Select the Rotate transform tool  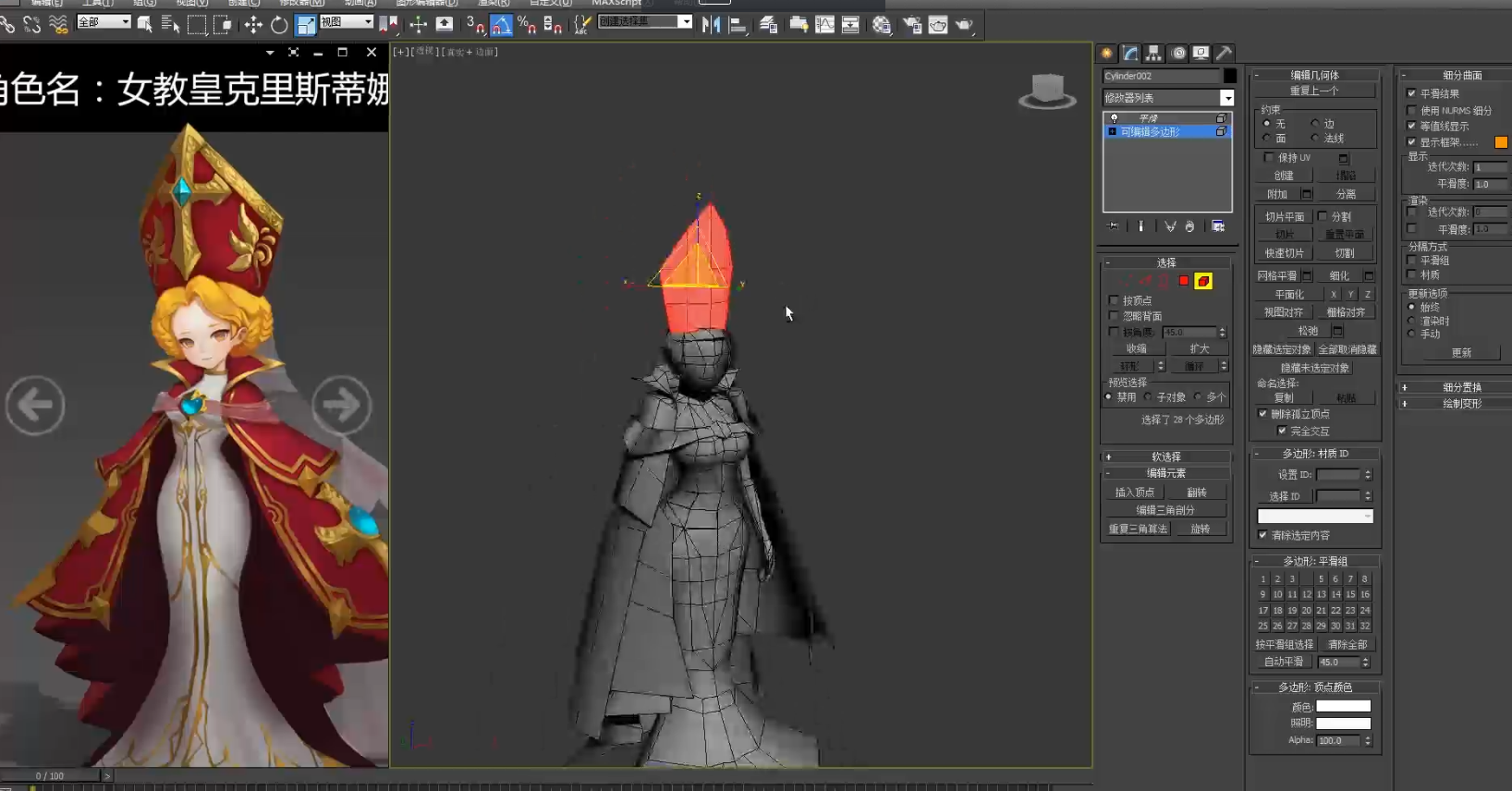[x=279, y=25]
